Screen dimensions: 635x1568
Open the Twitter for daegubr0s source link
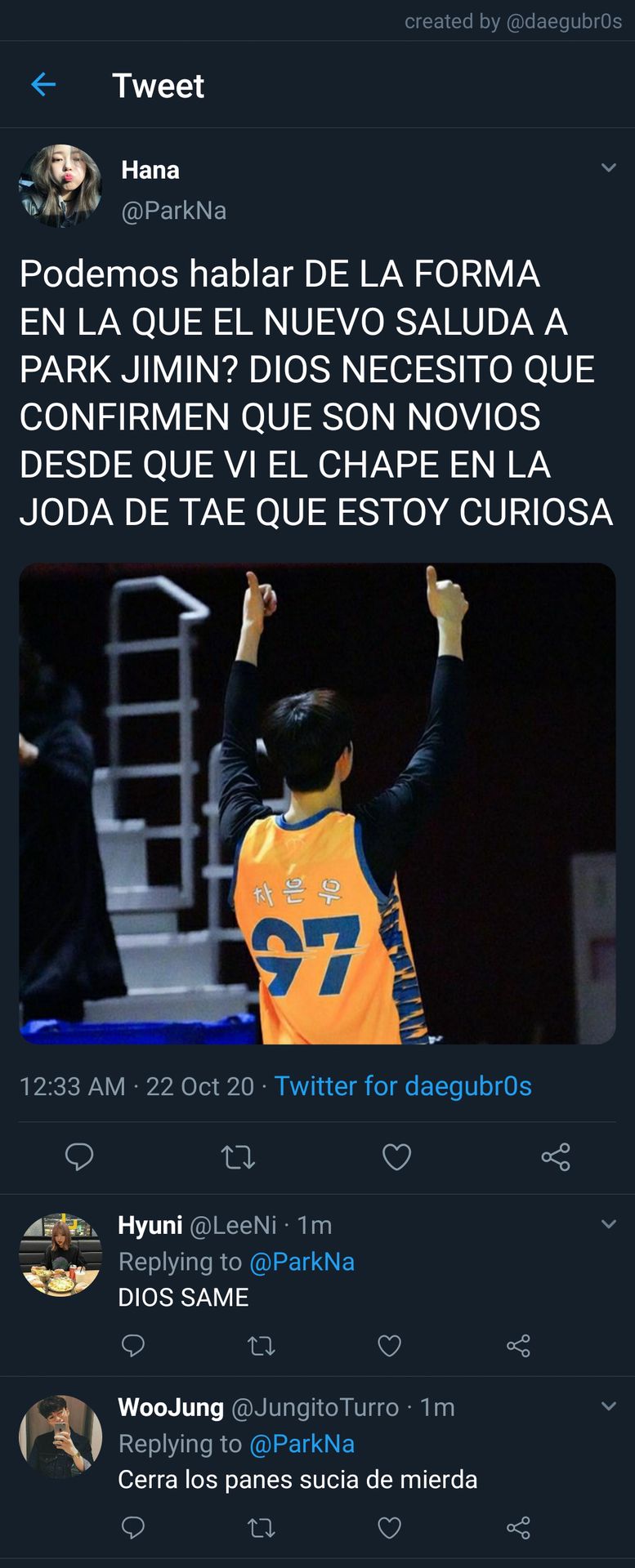click(403, 1086)
